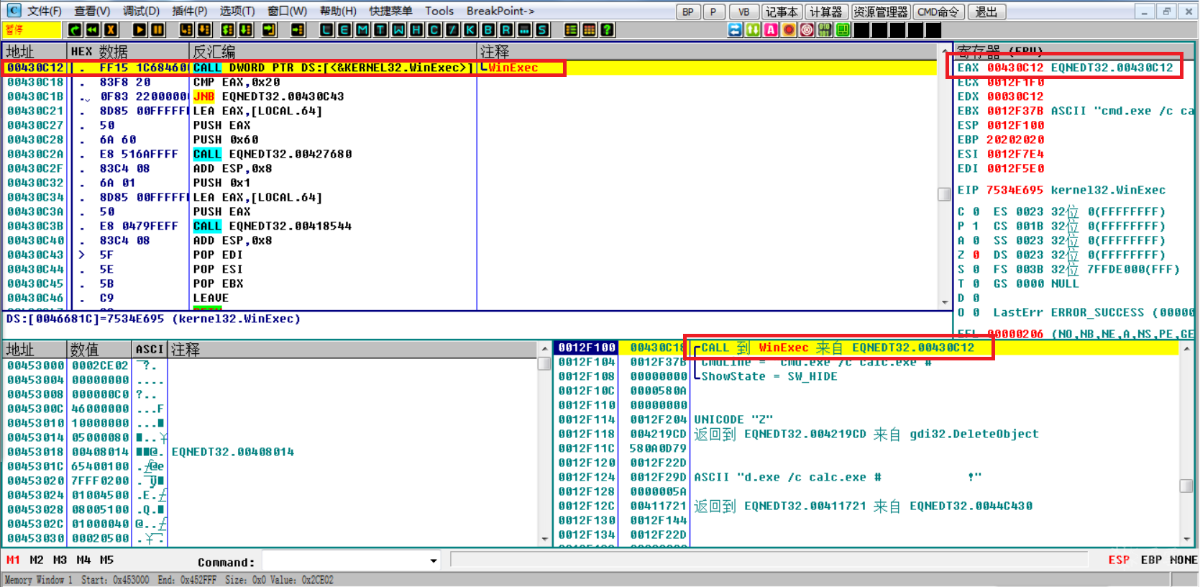
Task: Open the Executable Modules window (E icon)
Action: point(344,30)
